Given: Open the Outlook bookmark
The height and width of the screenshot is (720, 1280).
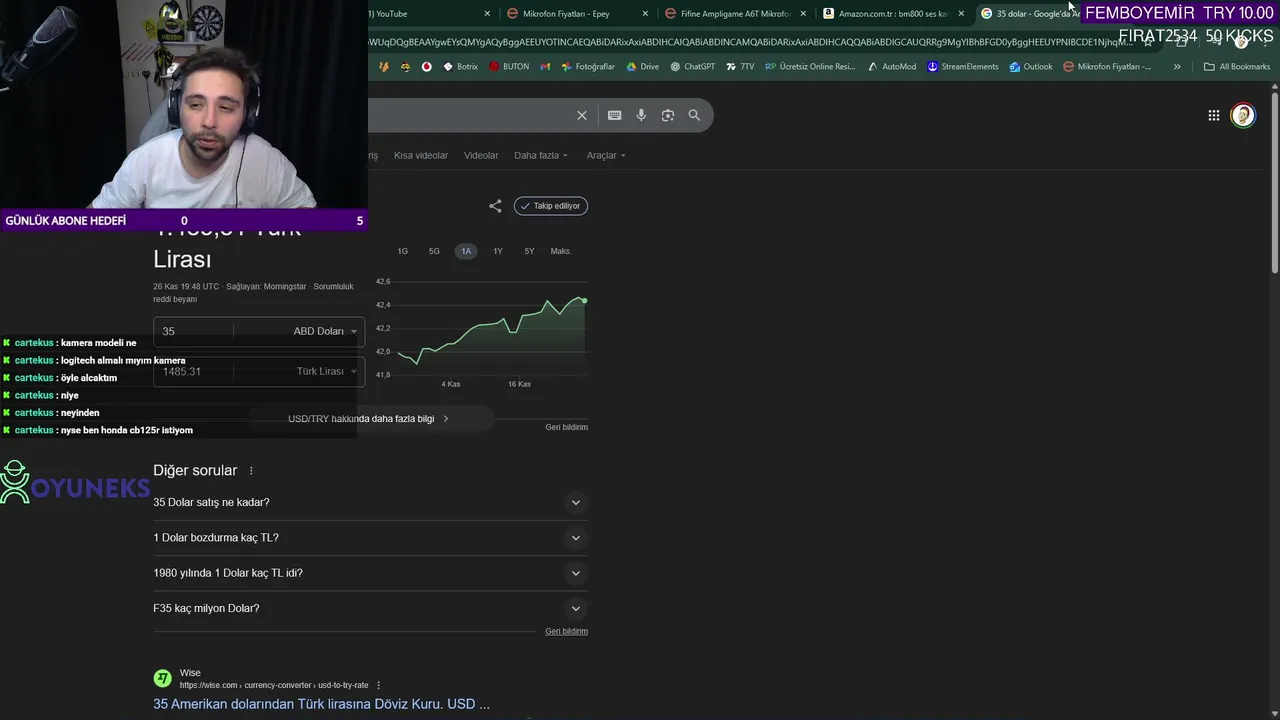Looking at the screenshot, I should (x=1030, y=67).
